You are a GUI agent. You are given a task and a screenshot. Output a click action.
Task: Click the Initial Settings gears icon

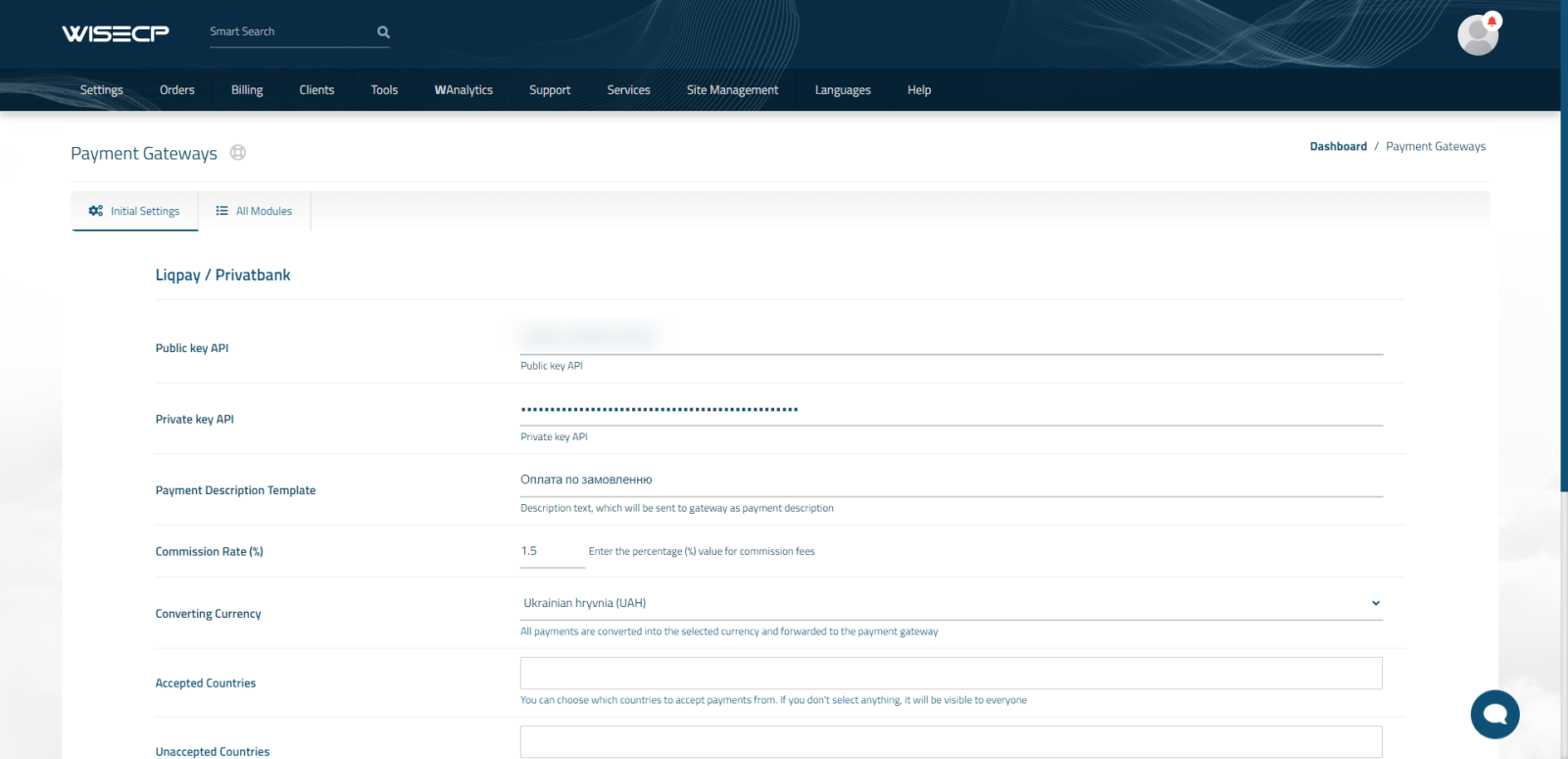(x=96, y=211)
